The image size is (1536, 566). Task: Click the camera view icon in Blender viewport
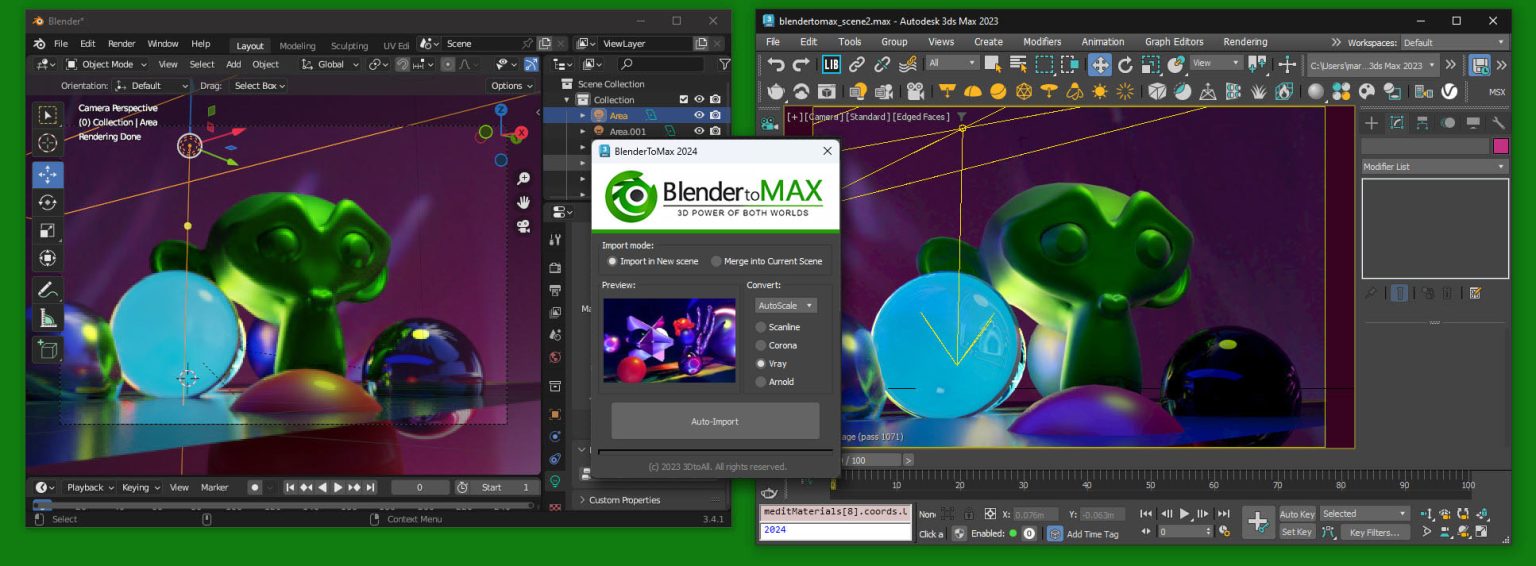pyautogui.click(x=523, y=226)
